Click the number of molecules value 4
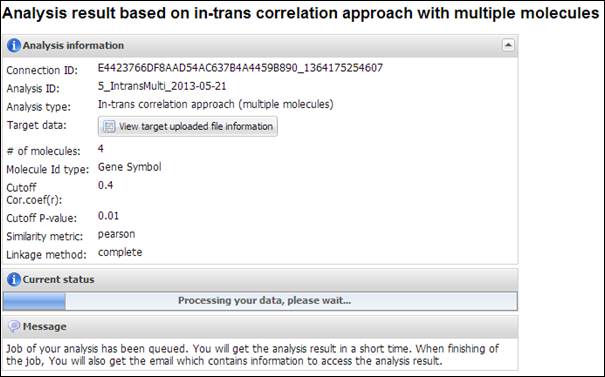 click(x=101, y=149)
